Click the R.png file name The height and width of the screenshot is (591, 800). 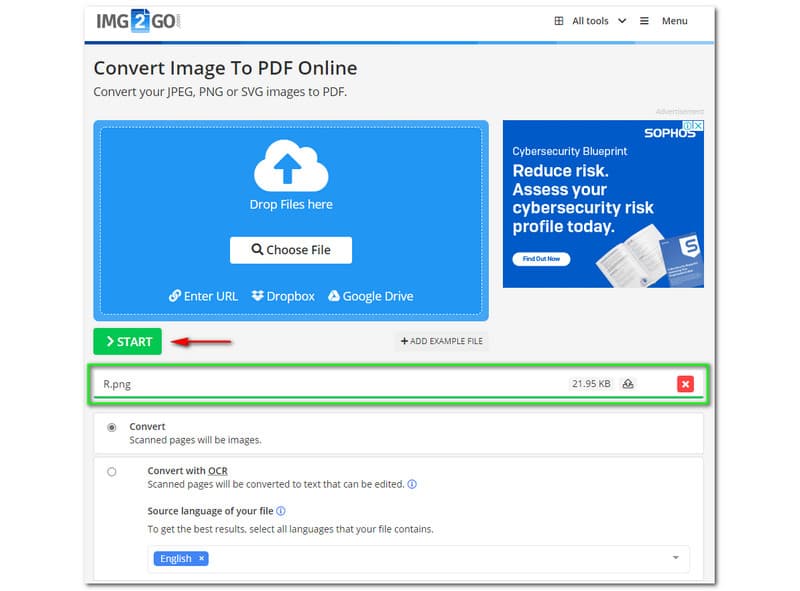click(x=117, y=384)
